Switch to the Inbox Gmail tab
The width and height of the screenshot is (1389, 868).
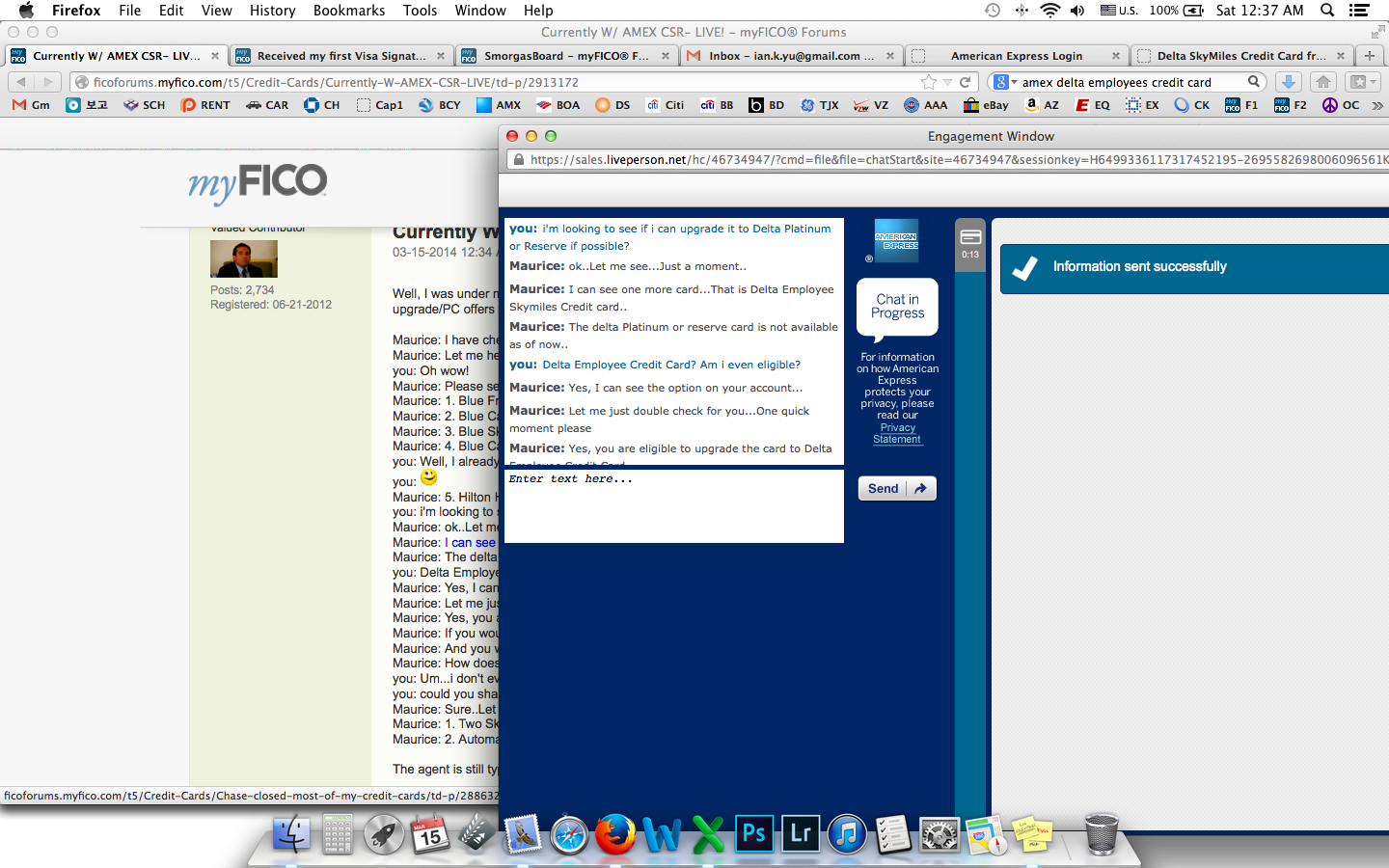coord(791,56)
